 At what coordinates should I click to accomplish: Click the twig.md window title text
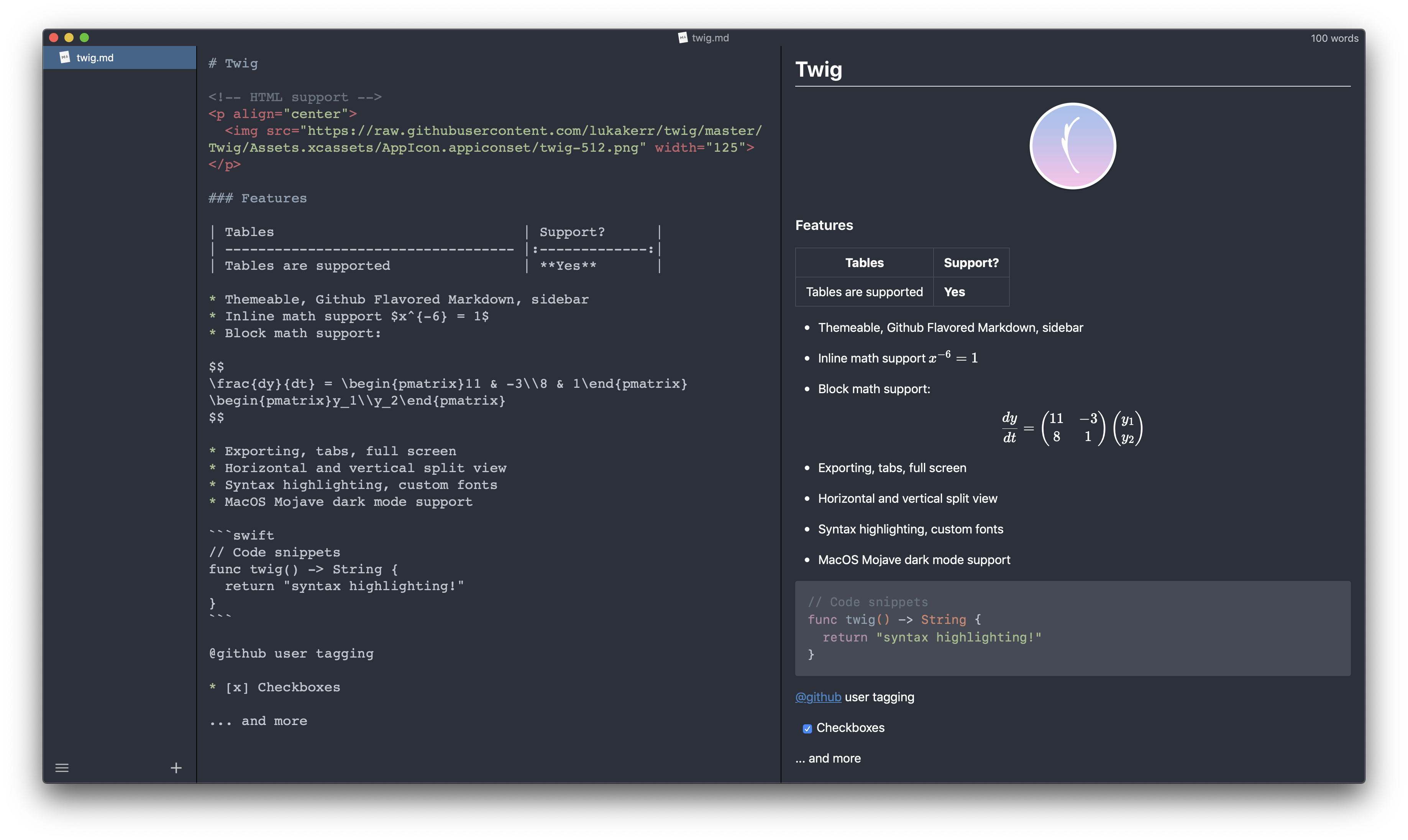tap(710, 37)
